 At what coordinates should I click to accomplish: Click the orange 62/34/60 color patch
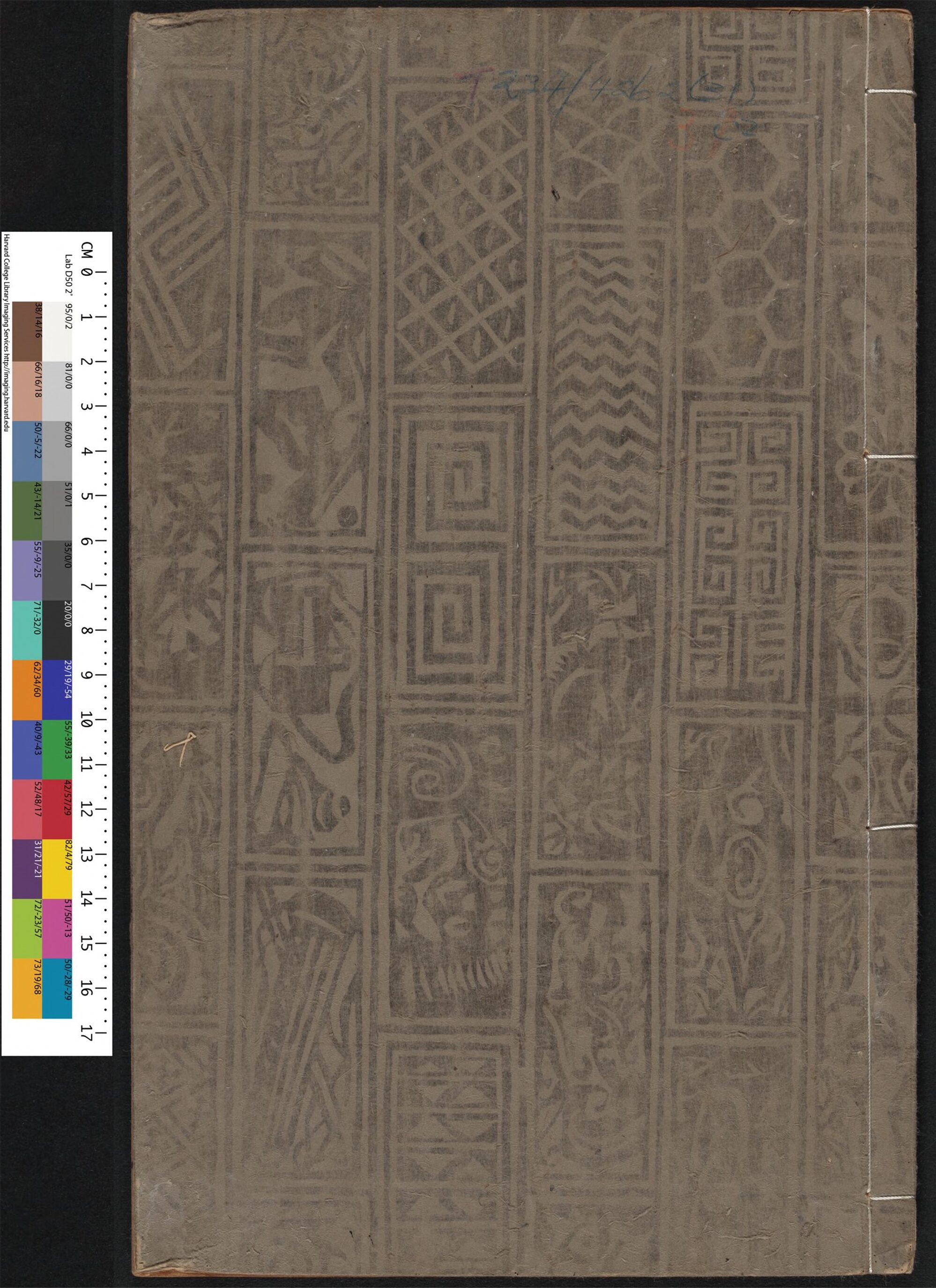point(27,690)
